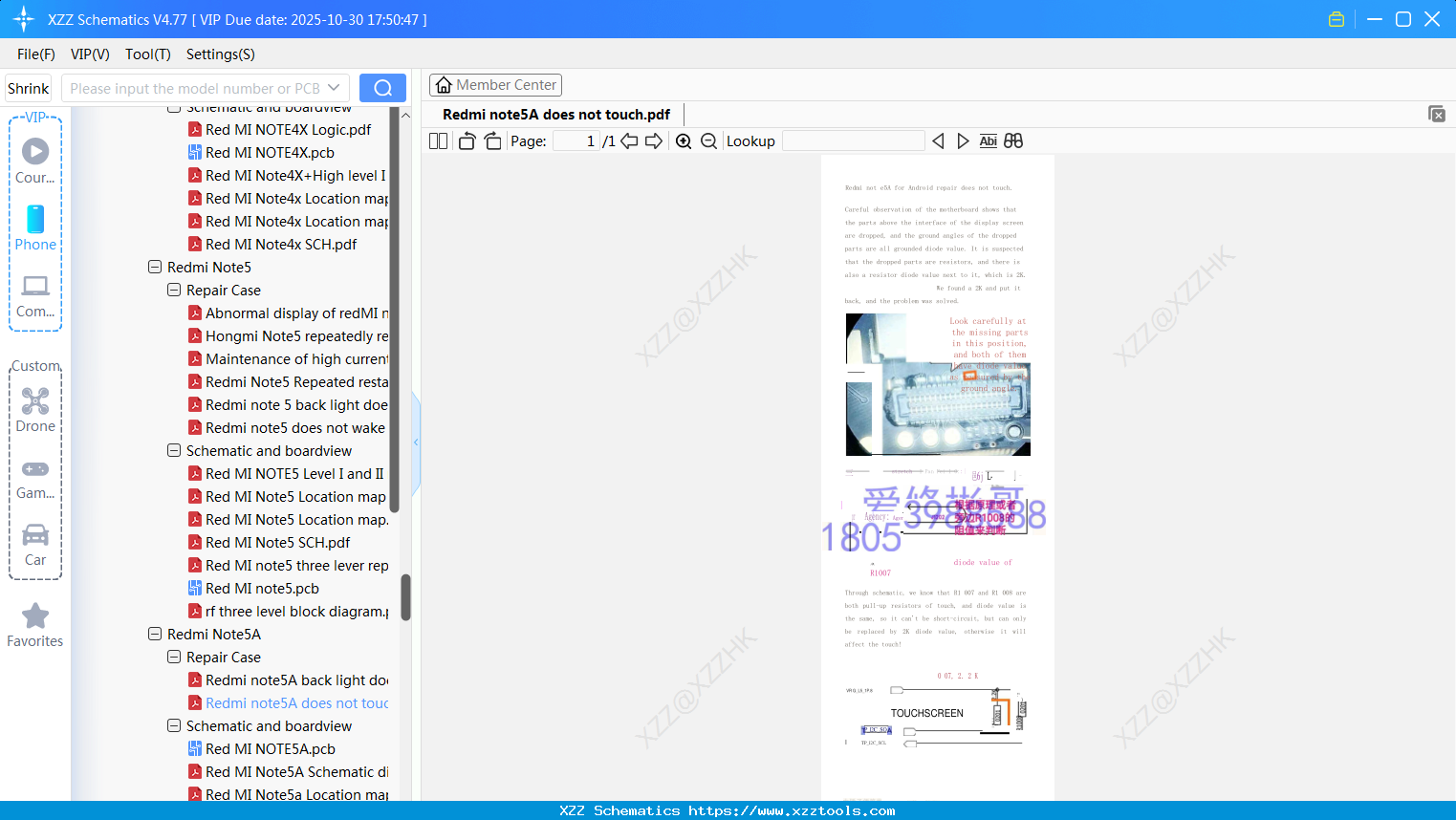Zoom in on the PDF
Image resolution: width=1456 pixels, height=820 pixels.
(684, 141)
